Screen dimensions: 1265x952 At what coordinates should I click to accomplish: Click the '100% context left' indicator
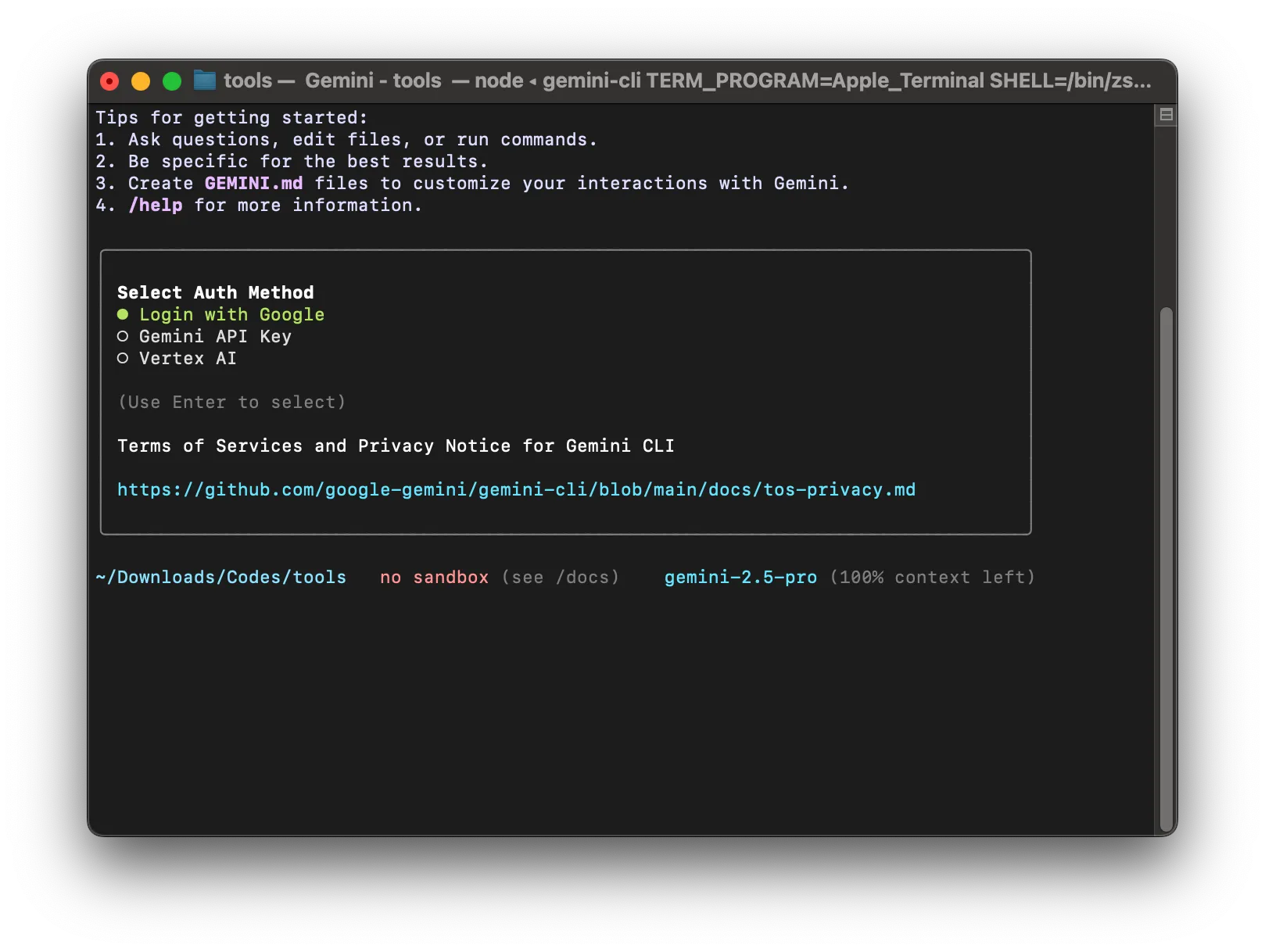932,577
